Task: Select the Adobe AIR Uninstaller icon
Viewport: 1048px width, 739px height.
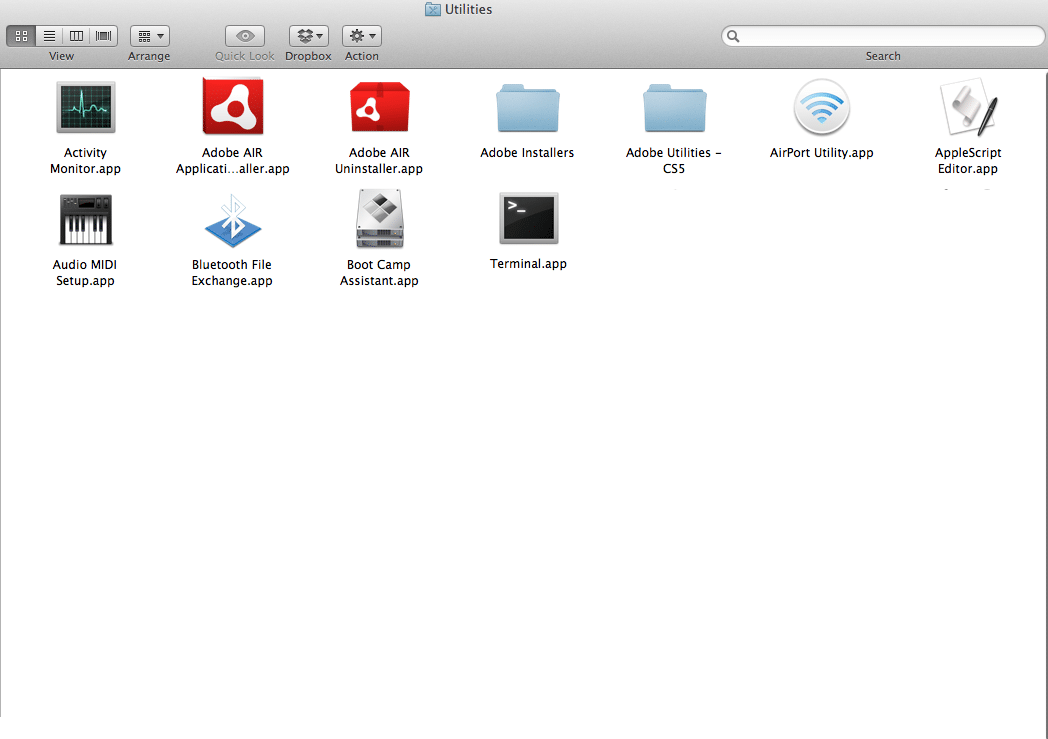Action: click(380, 107)
